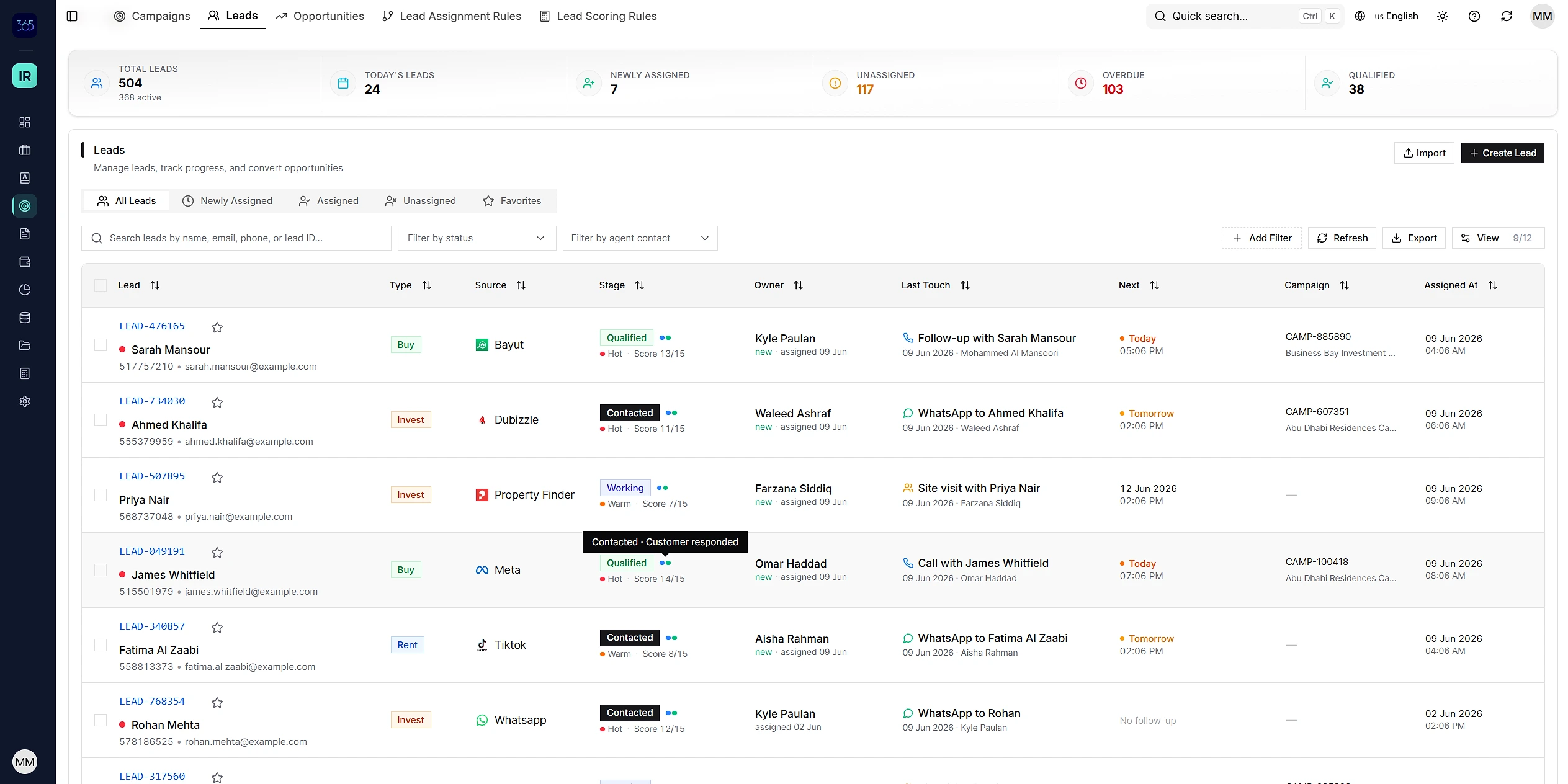Open the settings gear sidebar icon
Image resolution: width=1568 pixels, height=784 pixels.
[25, 401]
